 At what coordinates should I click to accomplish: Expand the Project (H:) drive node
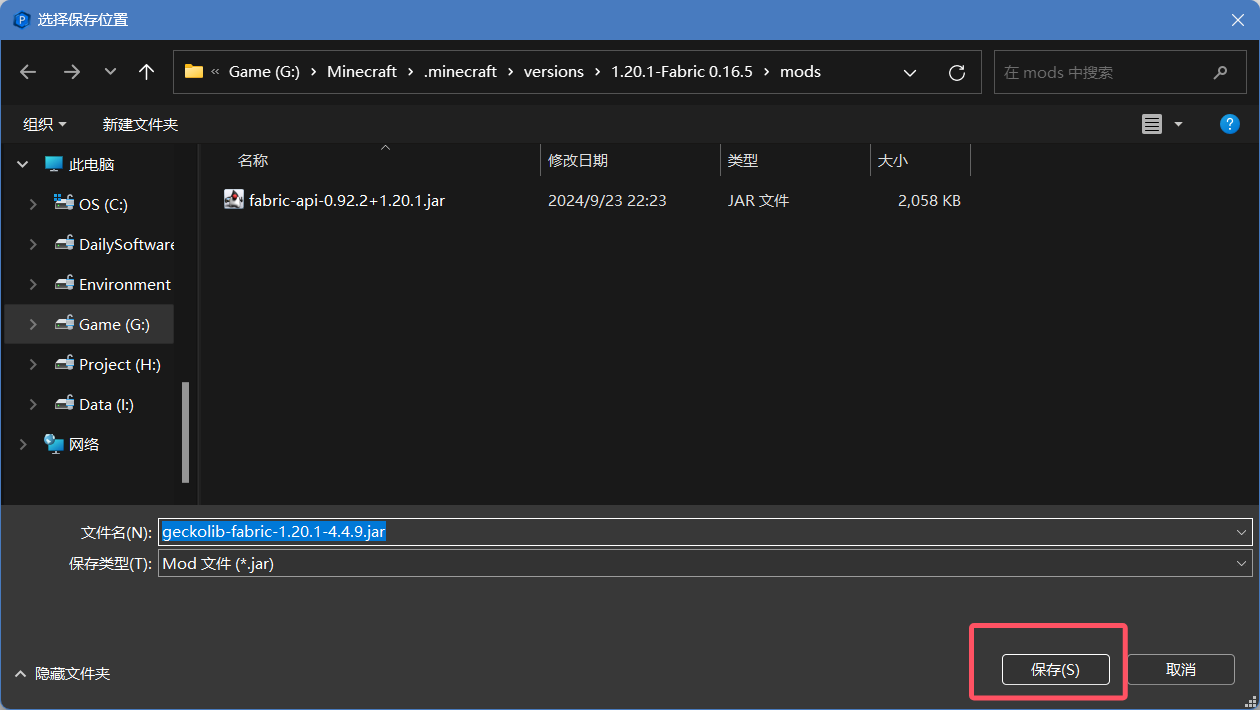click(33, 364)
